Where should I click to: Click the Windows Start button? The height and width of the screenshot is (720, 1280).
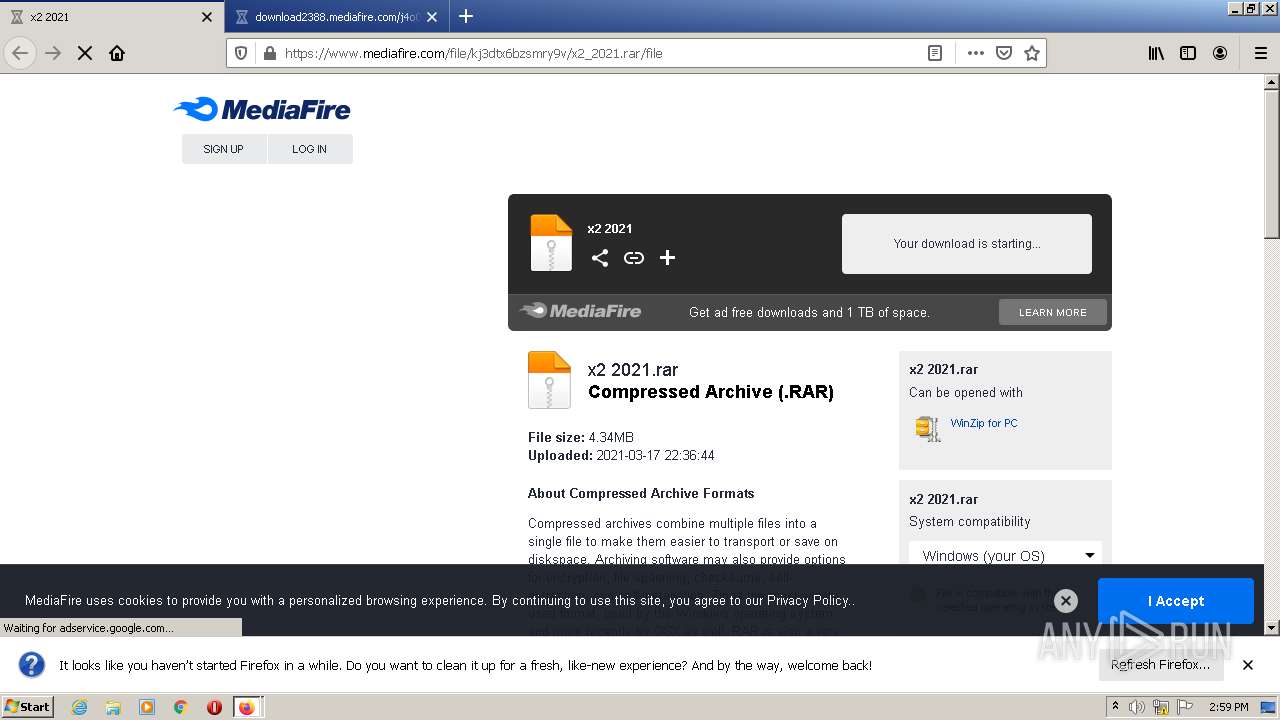tap(28, 707)
